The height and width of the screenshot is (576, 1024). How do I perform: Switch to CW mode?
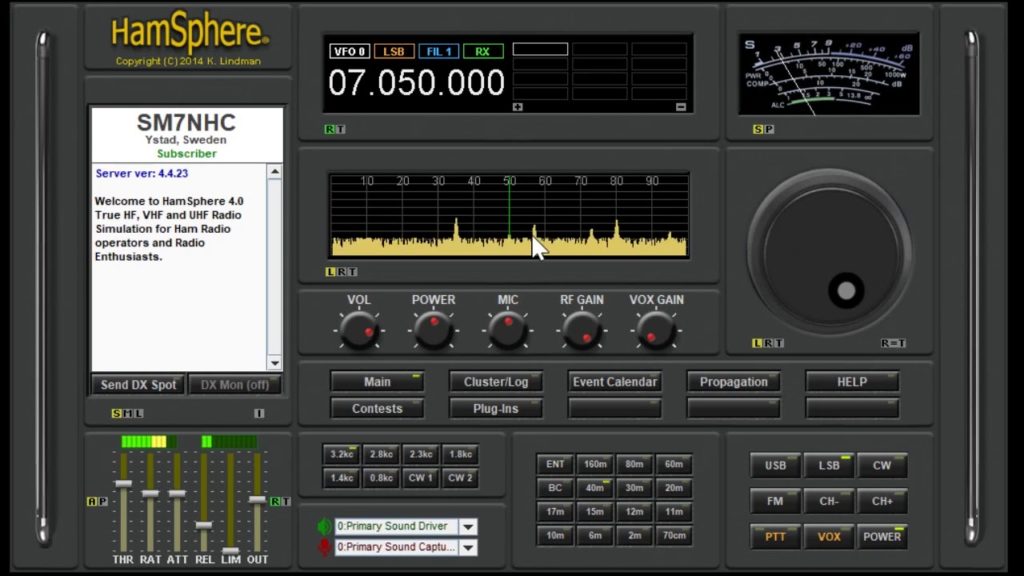coord(882,466)
